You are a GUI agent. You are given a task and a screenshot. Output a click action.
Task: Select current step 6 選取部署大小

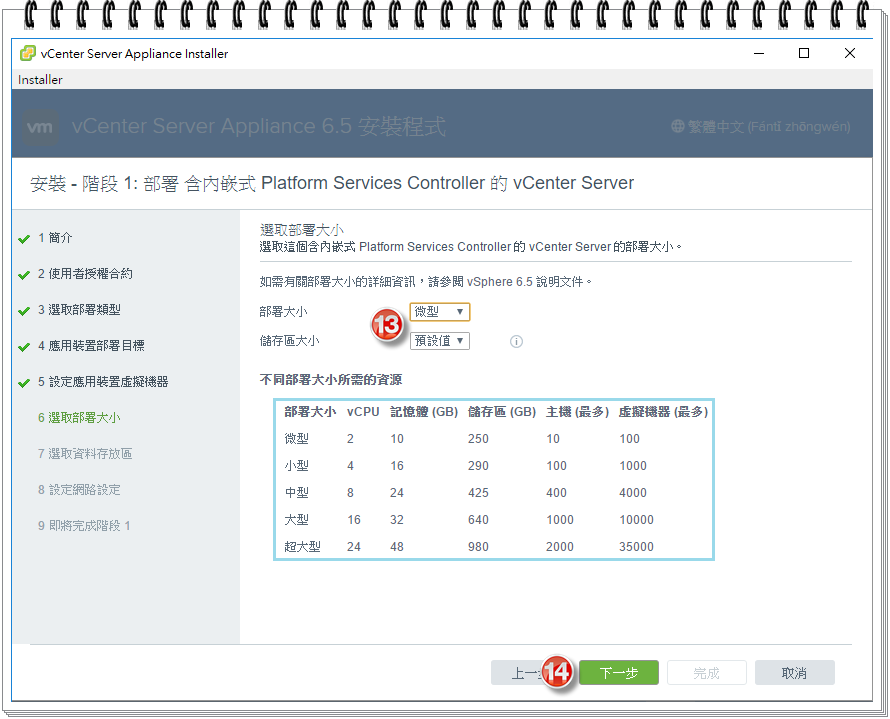[x=79, y=418]
